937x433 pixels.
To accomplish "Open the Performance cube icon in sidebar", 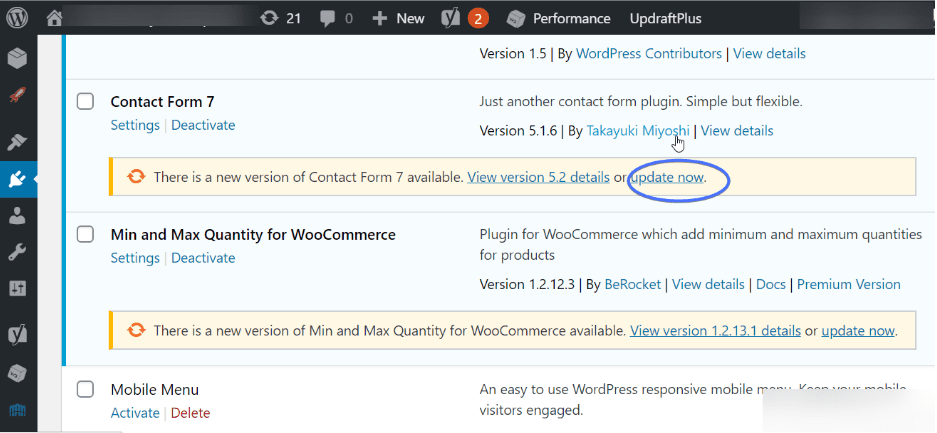I will coord(18,373).
